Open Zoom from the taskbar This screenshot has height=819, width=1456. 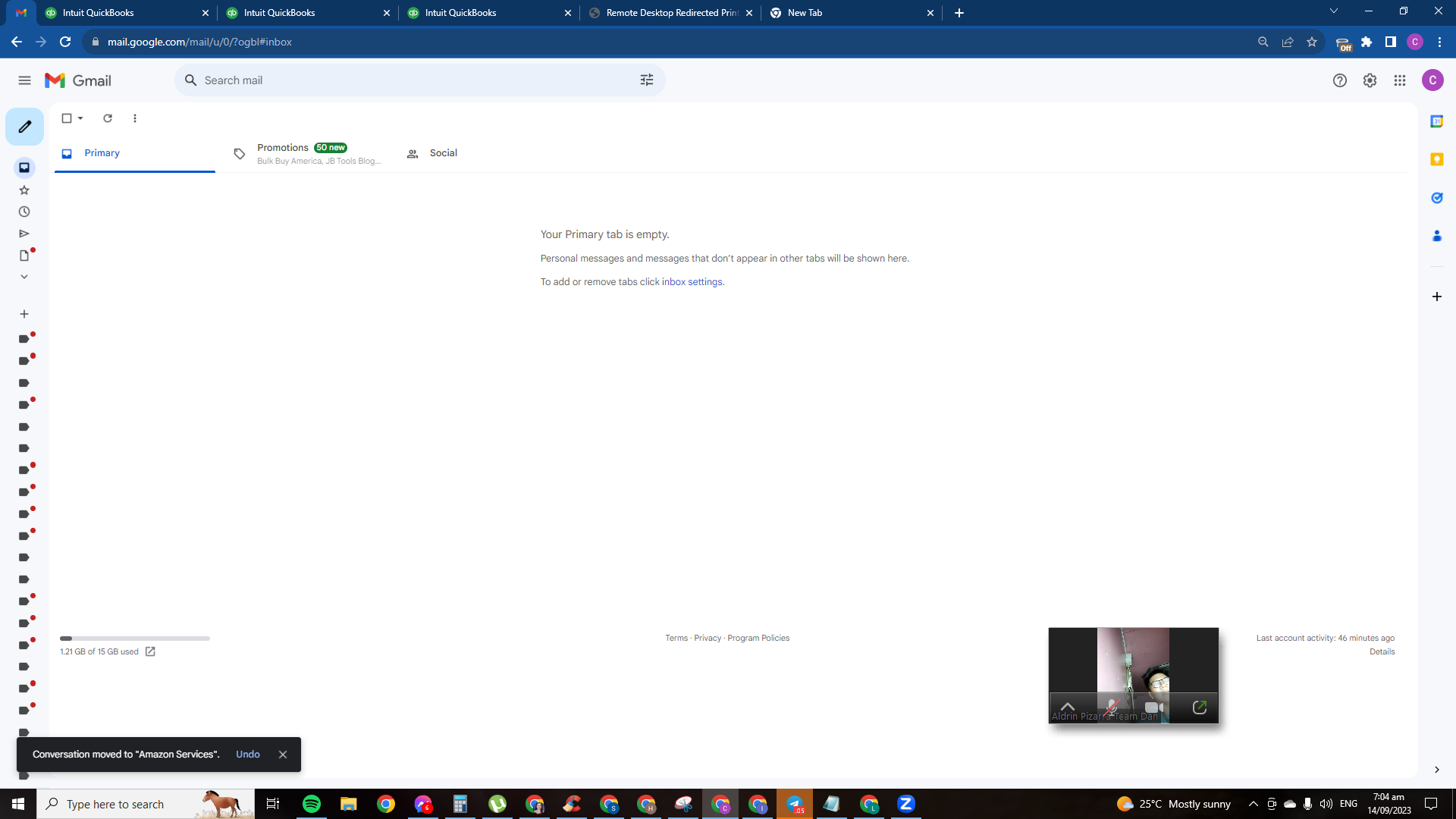(x=906, y=804)
